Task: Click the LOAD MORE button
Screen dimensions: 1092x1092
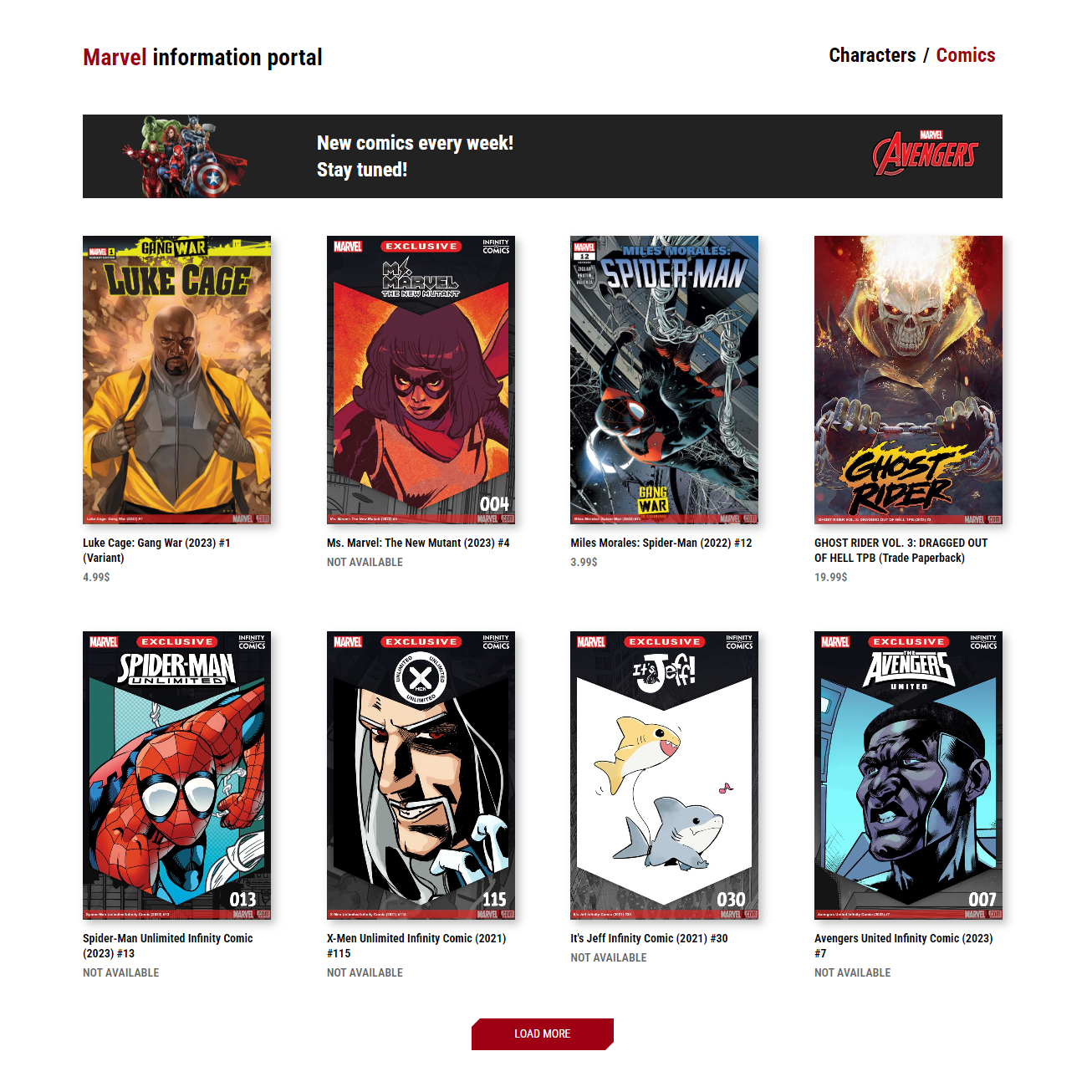Action: (x=543, y=1034)
